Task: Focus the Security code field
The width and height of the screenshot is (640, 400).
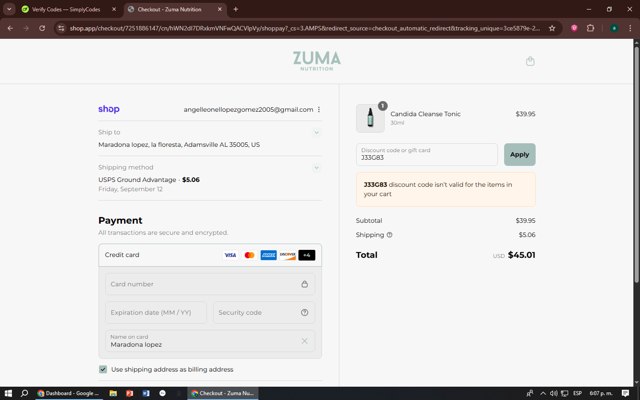Action: (x=264, y=312)
